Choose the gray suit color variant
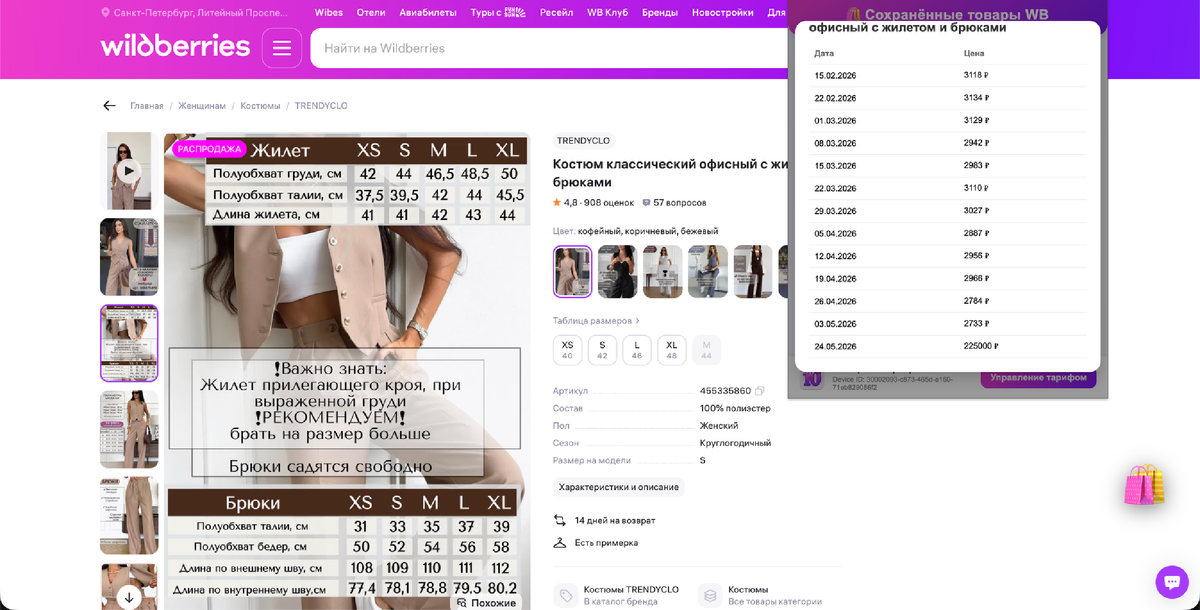 [x=707, y=272]
